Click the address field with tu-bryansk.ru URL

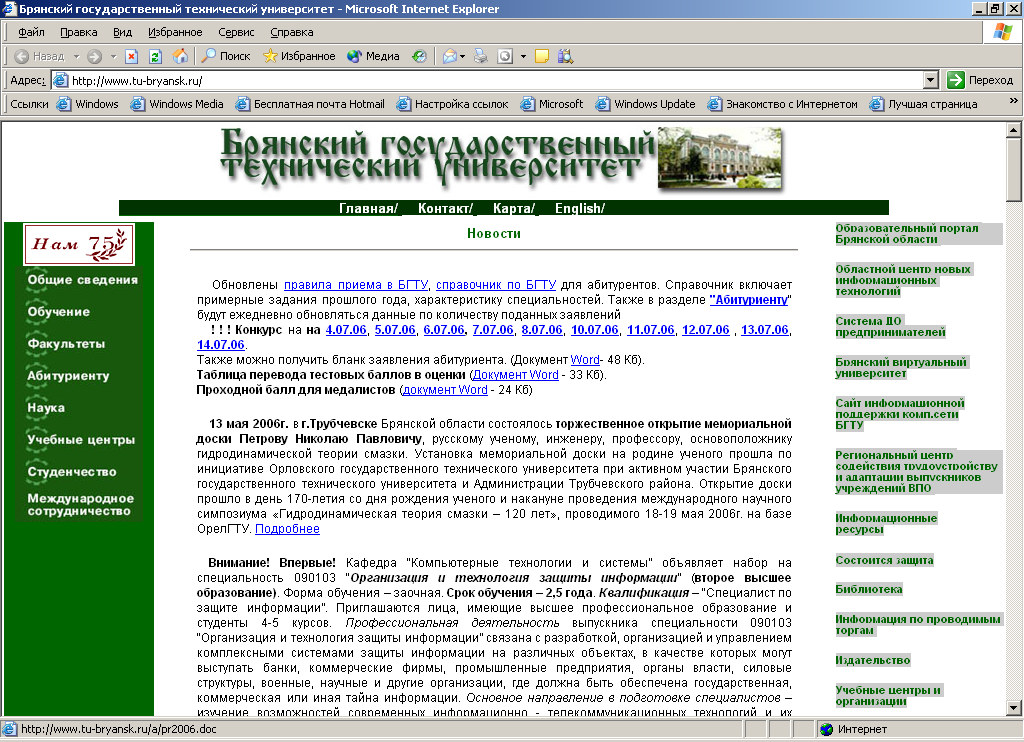coord(496,80)
